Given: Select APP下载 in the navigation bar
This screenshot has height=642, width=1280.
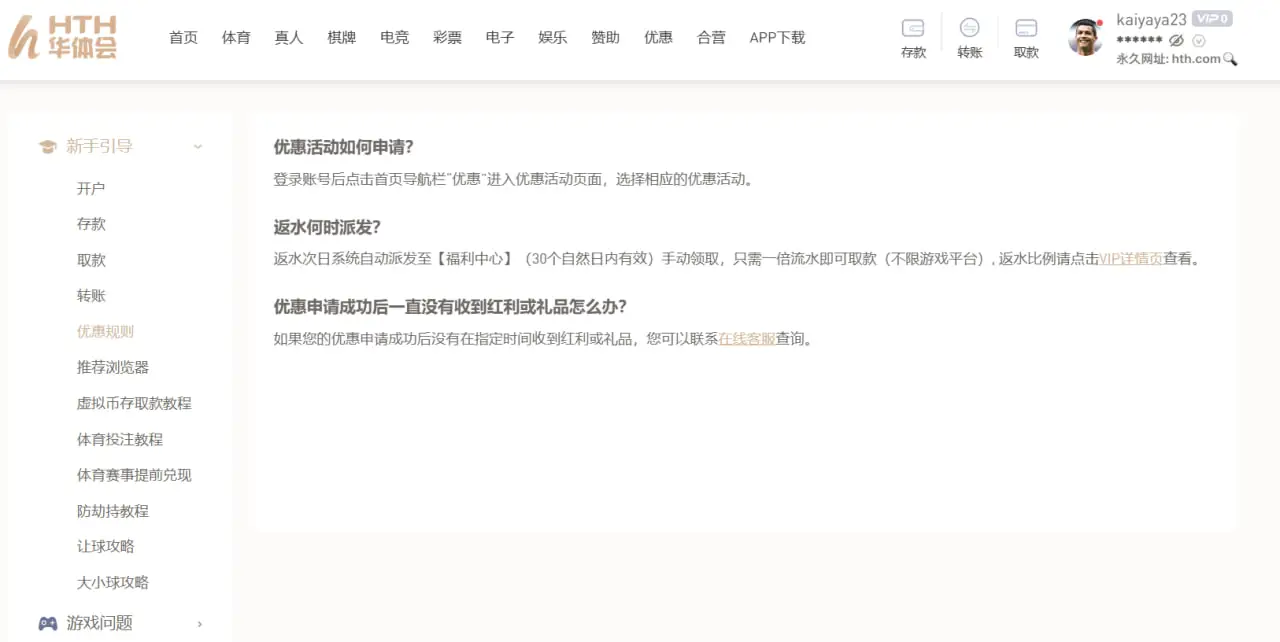Looking at the screenshot, I should [777, 37].
